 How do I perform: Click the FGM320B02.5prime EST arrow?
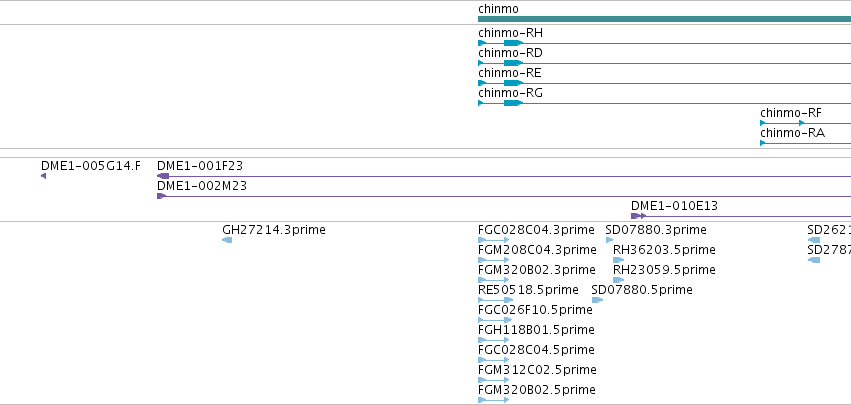pos(493,400)
